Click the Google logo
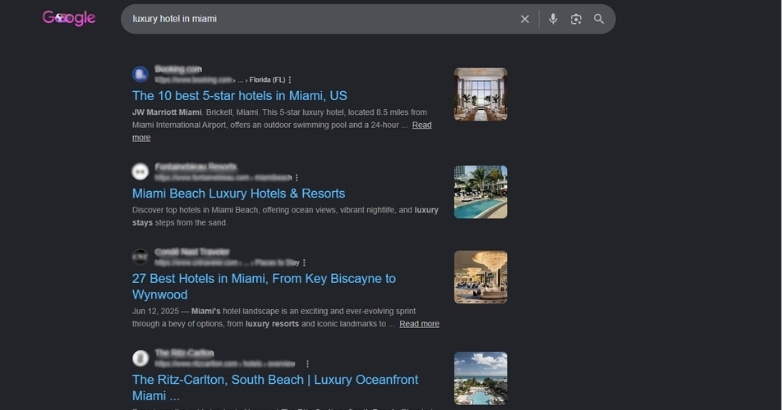Image resolution: width=782 pixels, height=410 pixels. click(x=69, y=18)
